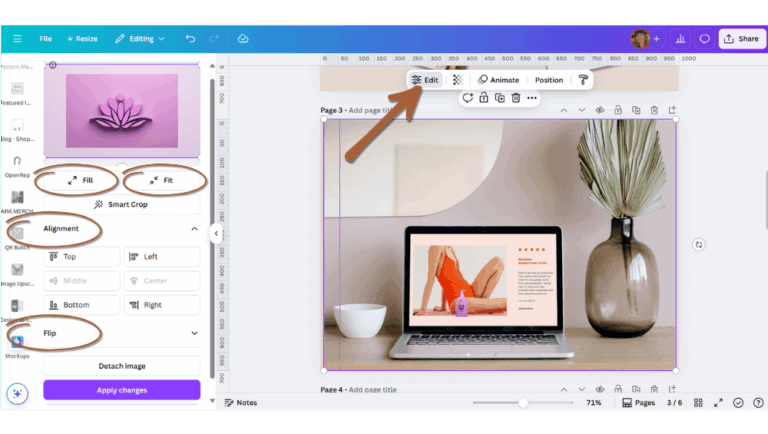The image size is (768, 434).
Task: Add a new page after Page 3
Action: point(672,110)
